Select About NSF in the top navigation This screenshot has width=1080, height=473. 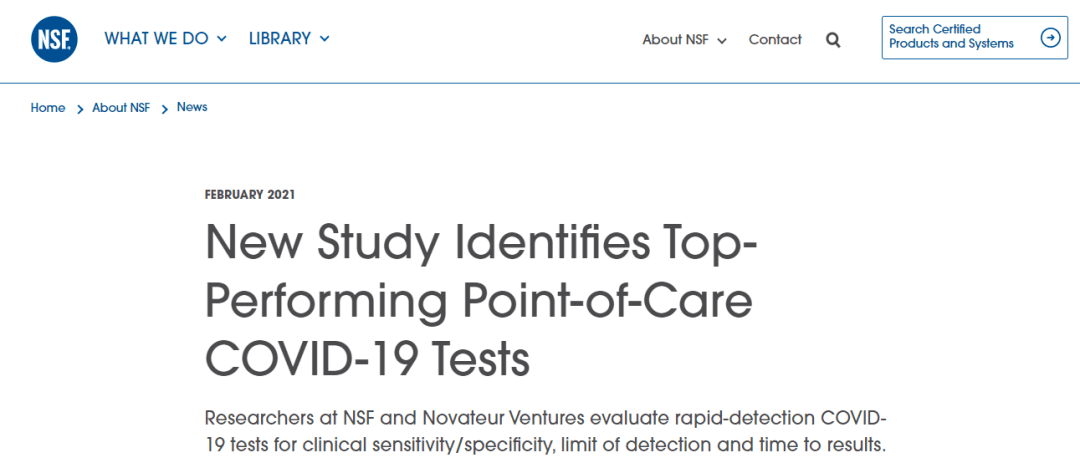pyautogui.click(x=676, y=40)
